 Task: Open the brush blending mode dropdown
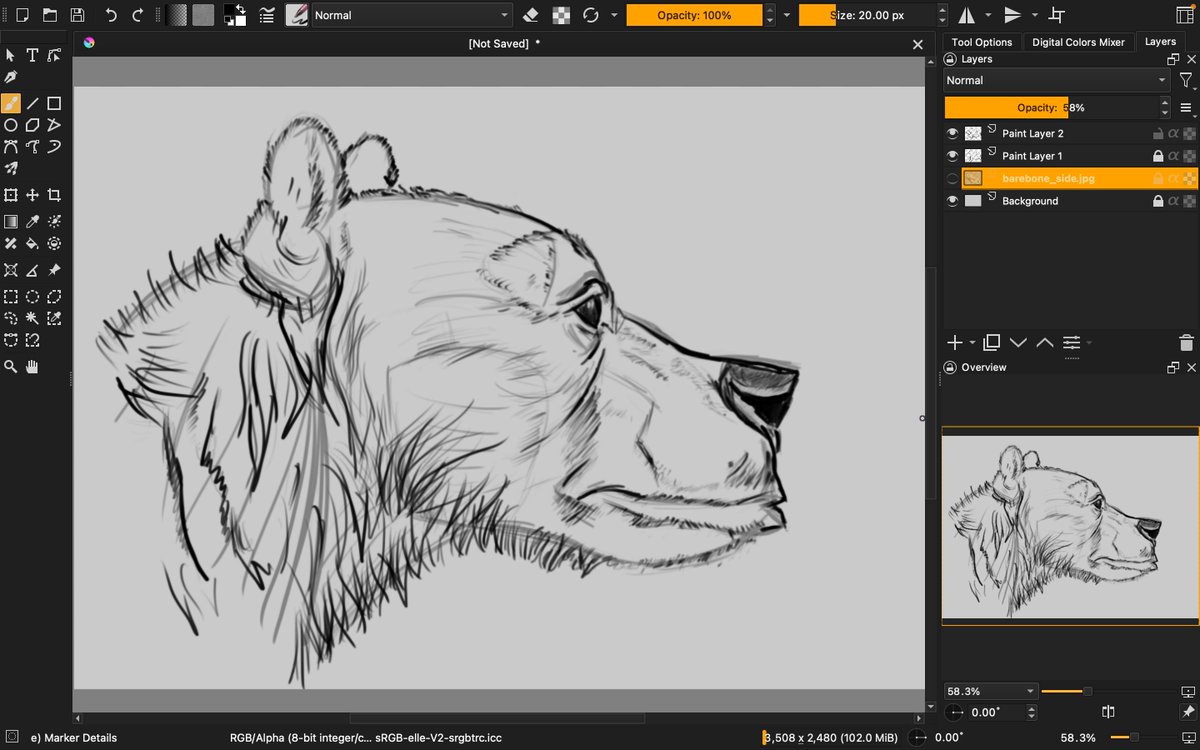pos(411,15)
